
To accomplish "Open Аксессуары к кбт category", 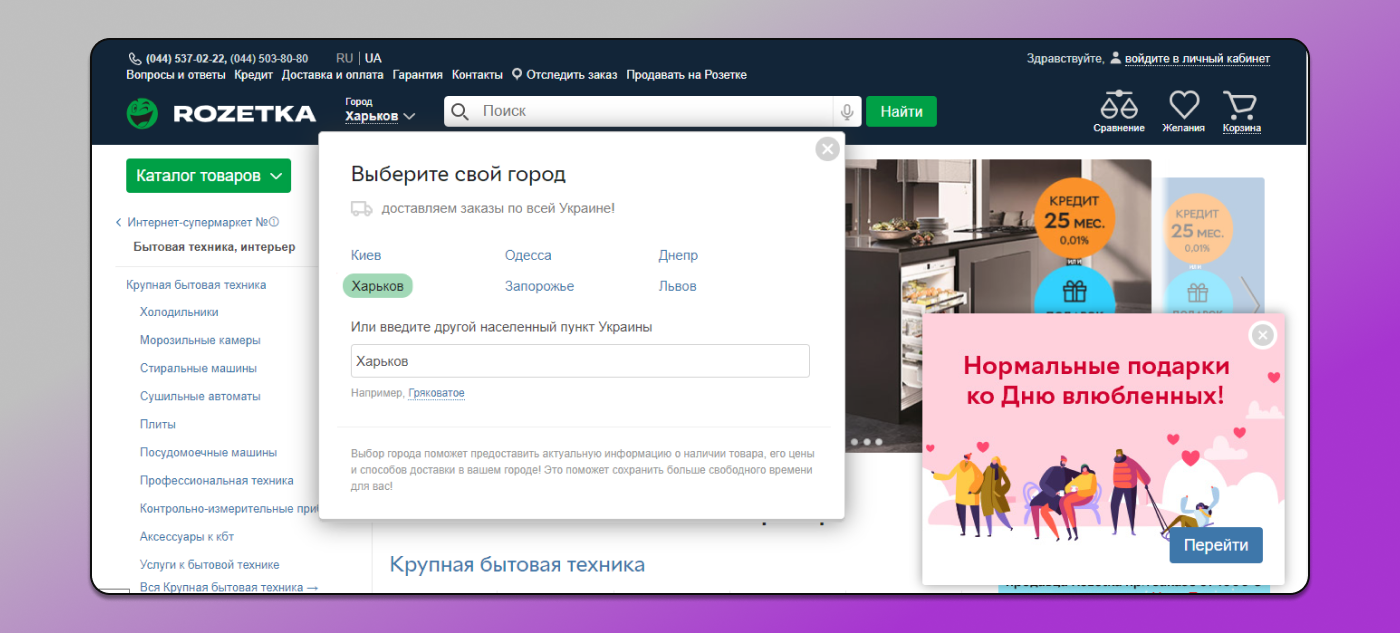I will pyautogui.click(x=187, y=536).
